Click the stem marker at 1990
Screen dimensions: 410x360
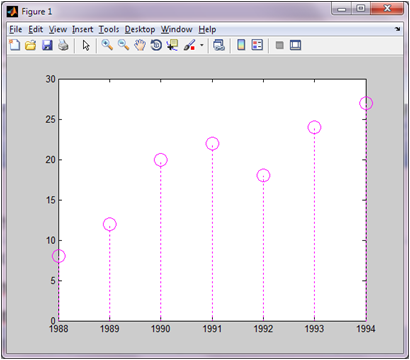161,160
